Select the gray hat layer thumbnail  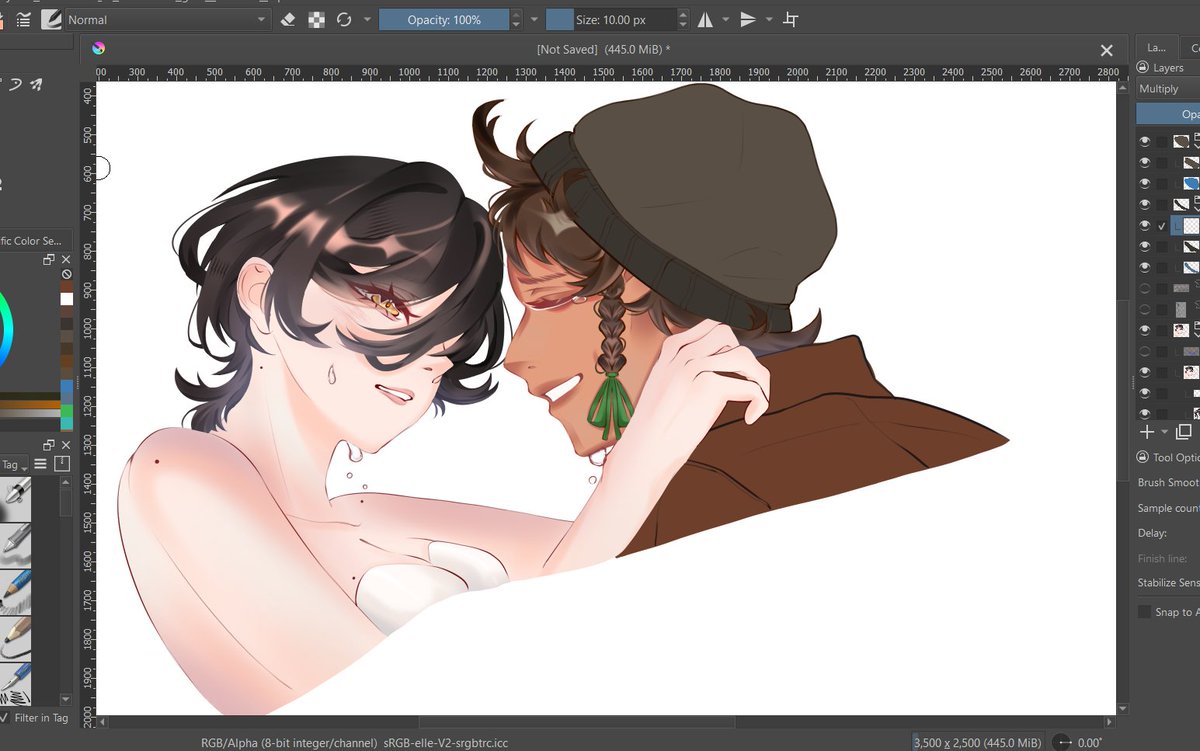tap(1180, 141)
